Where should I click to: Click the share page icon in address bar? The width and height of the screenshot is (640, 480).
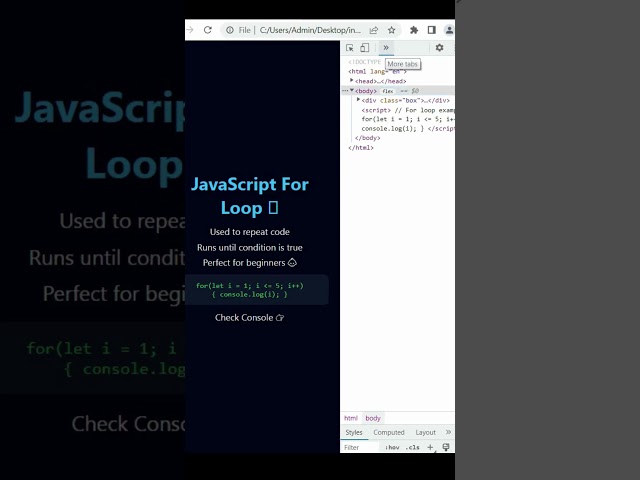coord(373,30)
